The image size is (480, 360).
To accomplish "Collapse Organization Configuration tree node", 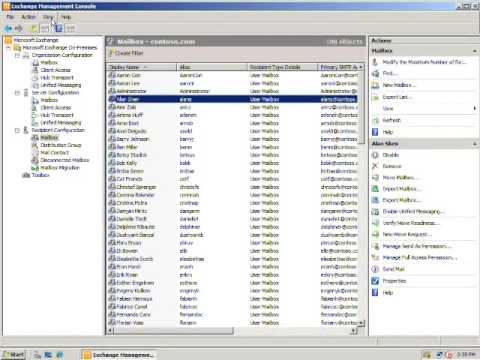I will [x=17, y=55].
